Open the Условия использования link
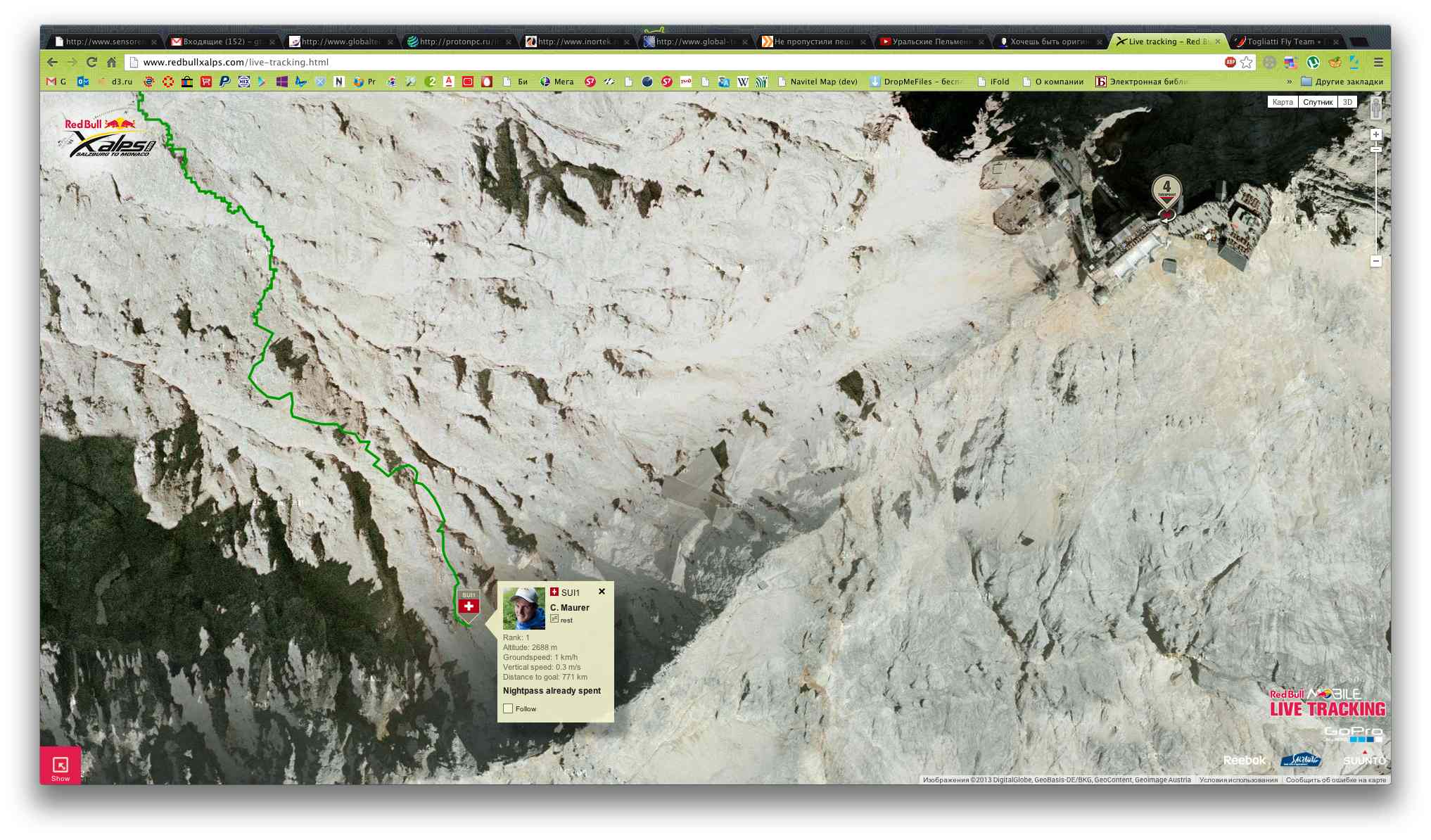The image size is (1431, 840). coord(1238,779)
